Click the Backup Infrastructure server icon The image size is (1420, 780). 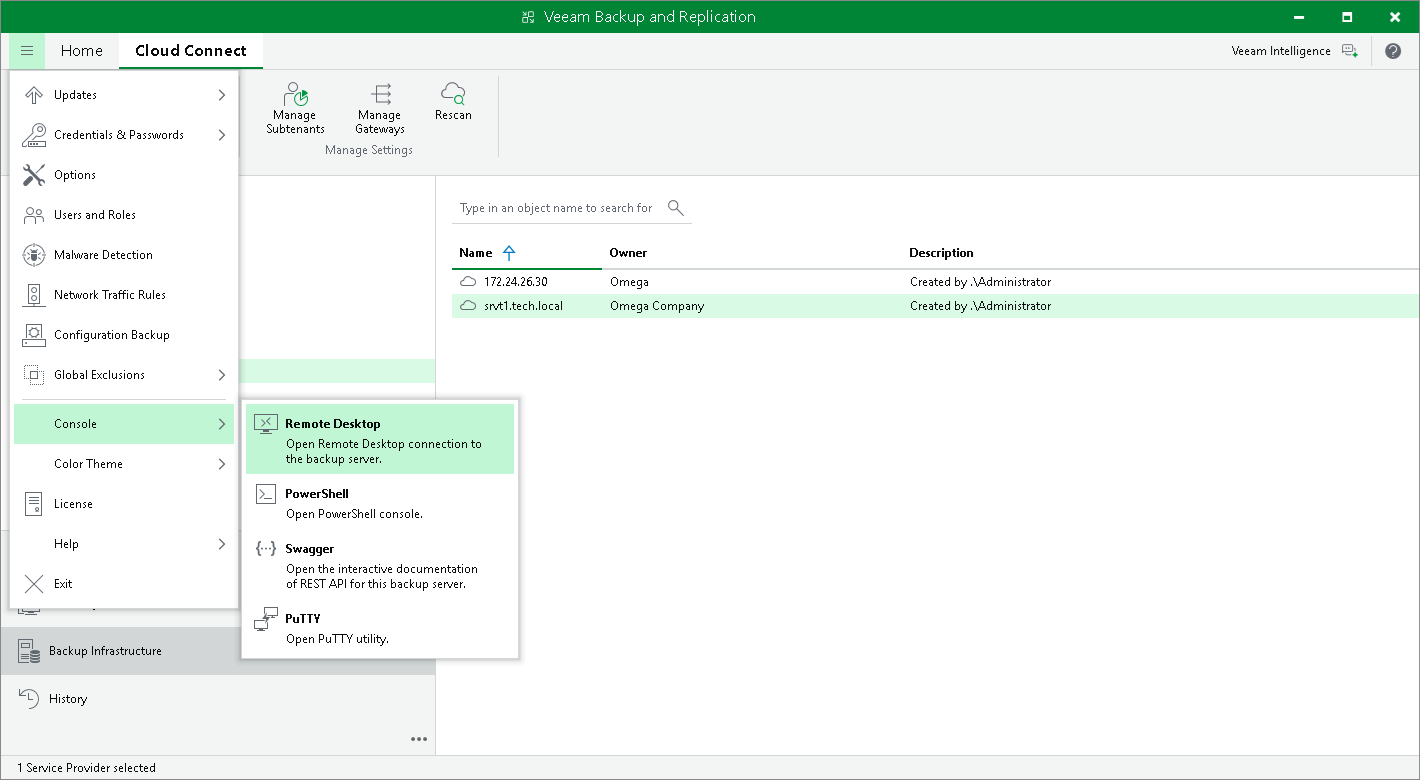[30, 652]
